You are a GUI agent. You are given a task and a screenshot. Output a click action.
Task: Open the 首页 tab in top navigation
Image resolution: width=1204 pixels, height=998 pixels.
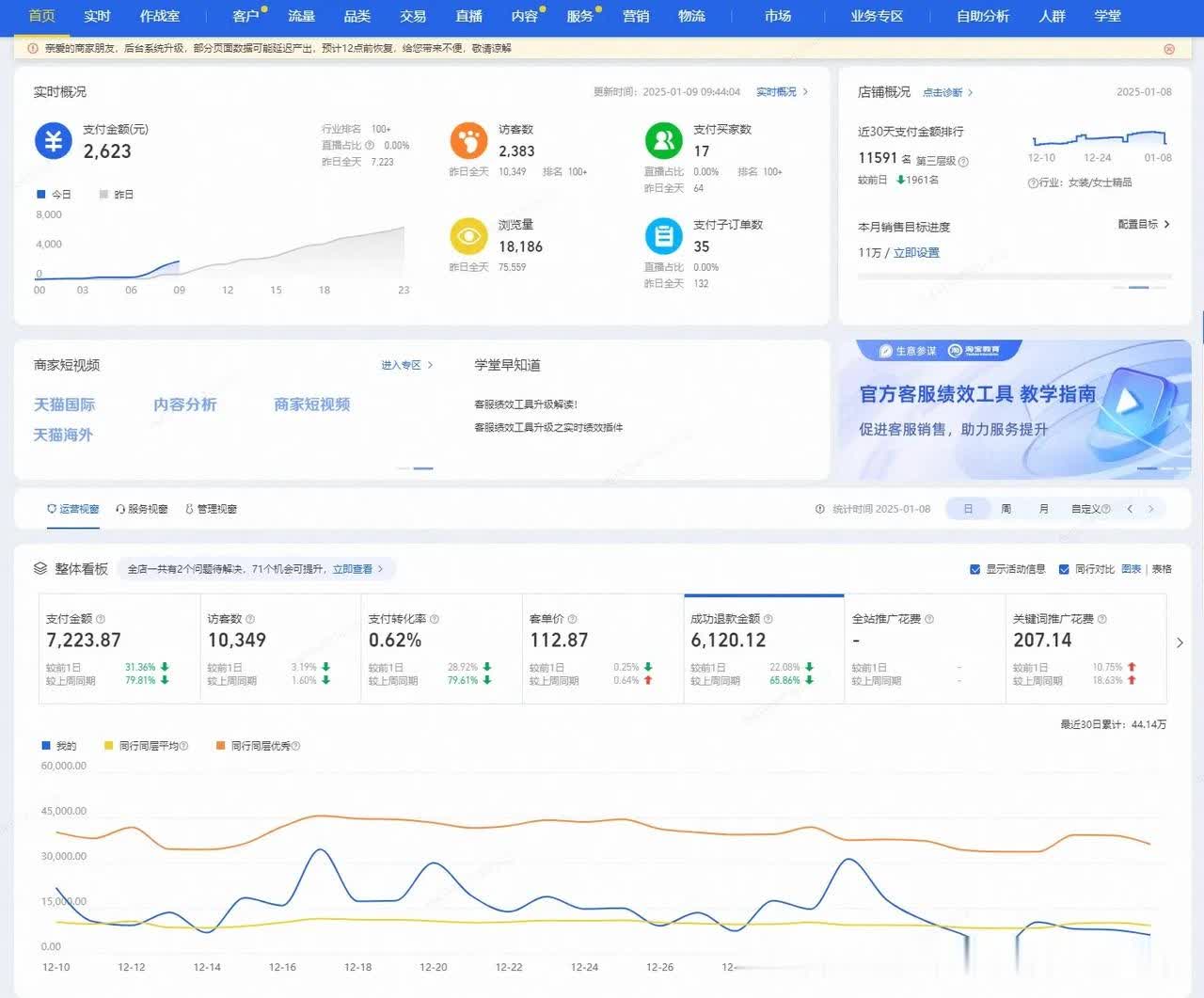(41, 16)
